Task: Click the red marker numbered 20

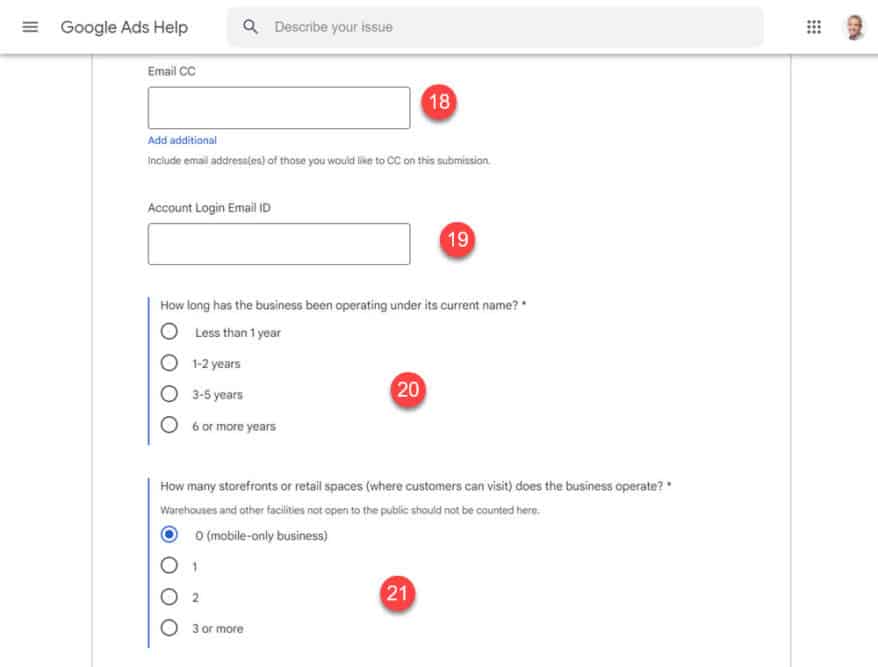Action: click(x=408, y=390)
